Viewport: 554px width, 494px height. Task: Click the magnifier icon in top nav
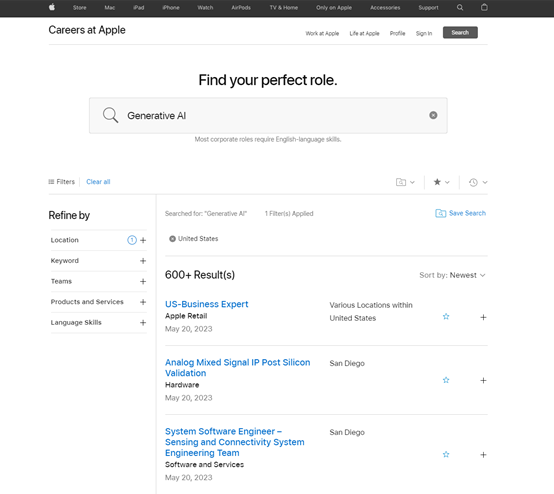[x=460, y=7]
